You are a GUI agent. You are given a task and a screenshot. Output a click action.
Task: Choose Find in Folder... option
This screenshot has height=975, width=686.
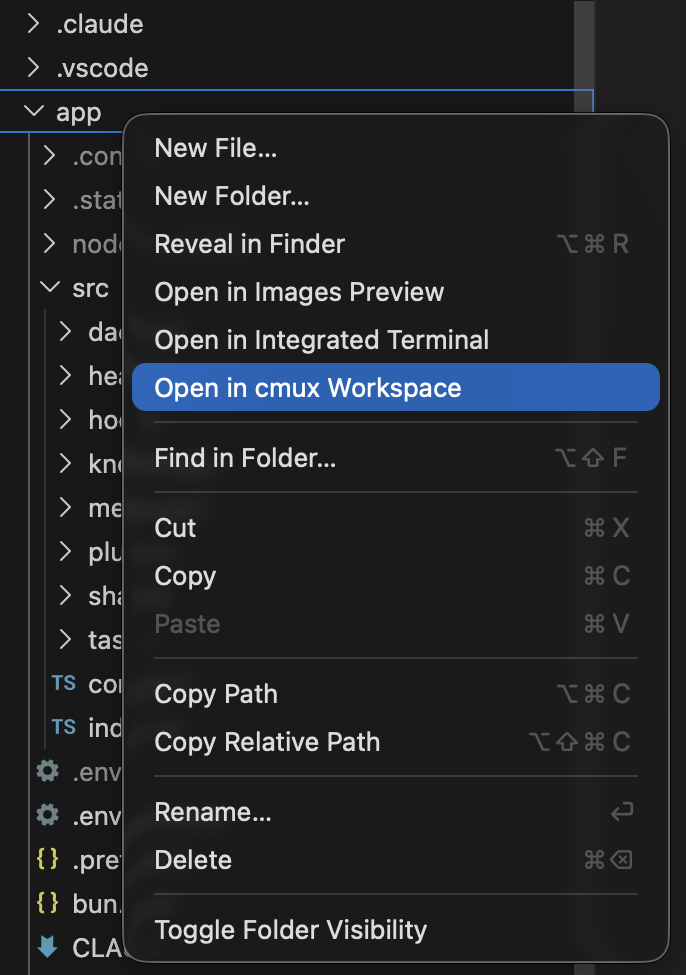[396, 458]
